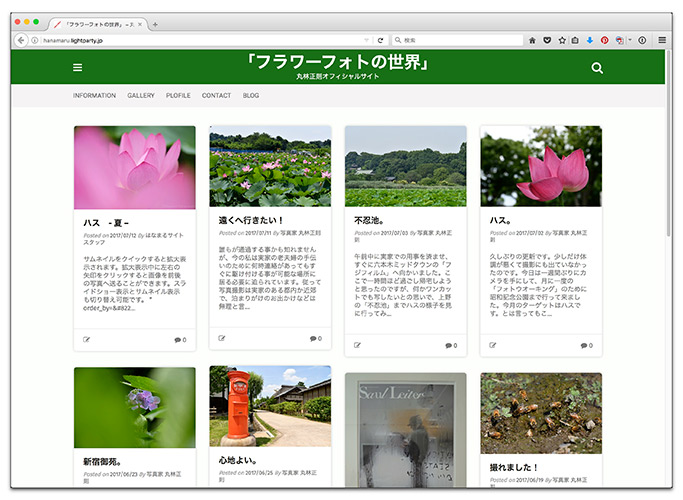The height and width of the screenshot is (500, 683).
Task: Click comment bubble on 不忍池。 card
Action: [451, 345]
